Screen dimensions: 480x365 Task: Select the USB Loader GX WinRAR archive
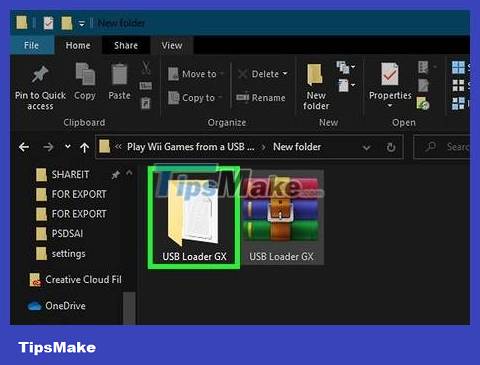point(281,217)
